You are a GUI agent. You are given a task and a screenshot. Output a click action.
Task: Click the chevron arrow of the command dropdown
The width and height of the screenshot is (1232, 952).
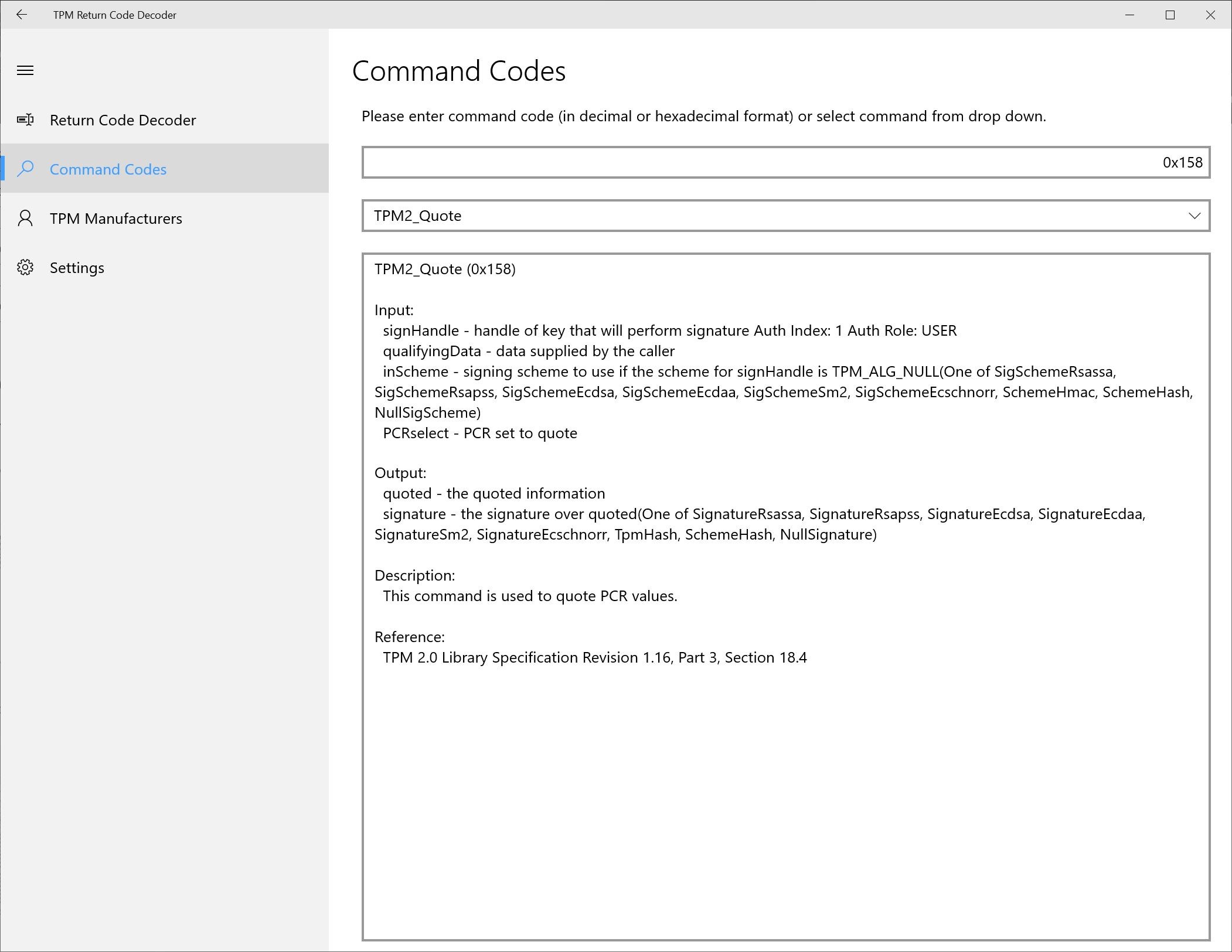point(1194,216)
